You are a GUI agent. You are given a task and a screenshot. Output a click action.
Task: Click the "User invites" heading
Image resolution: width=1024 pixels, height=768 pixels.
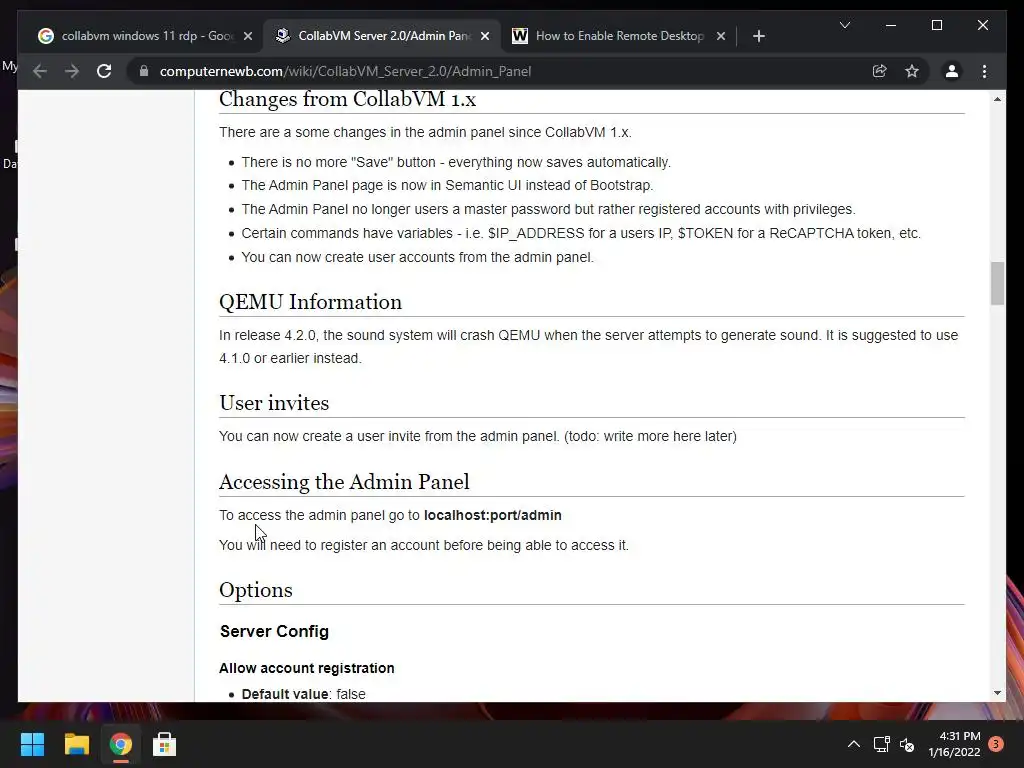pos(274,403)
